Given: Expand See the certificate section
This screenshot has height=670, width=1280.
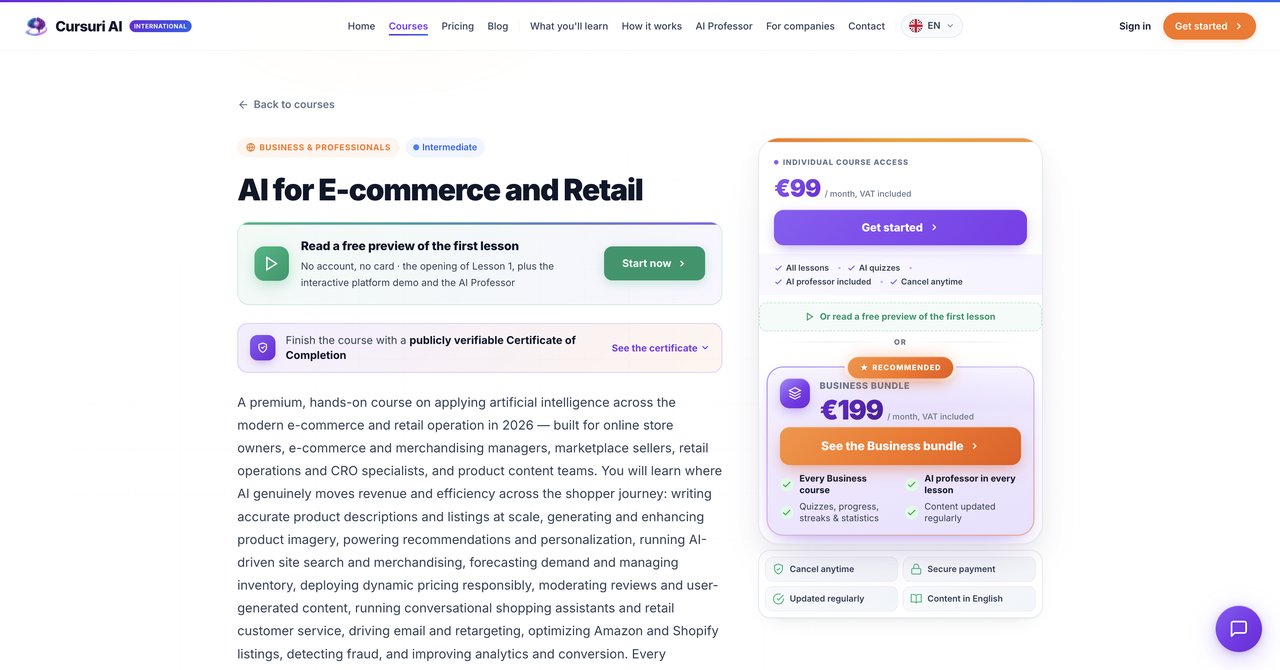Looking at the screenshot, I should (660, 348).
